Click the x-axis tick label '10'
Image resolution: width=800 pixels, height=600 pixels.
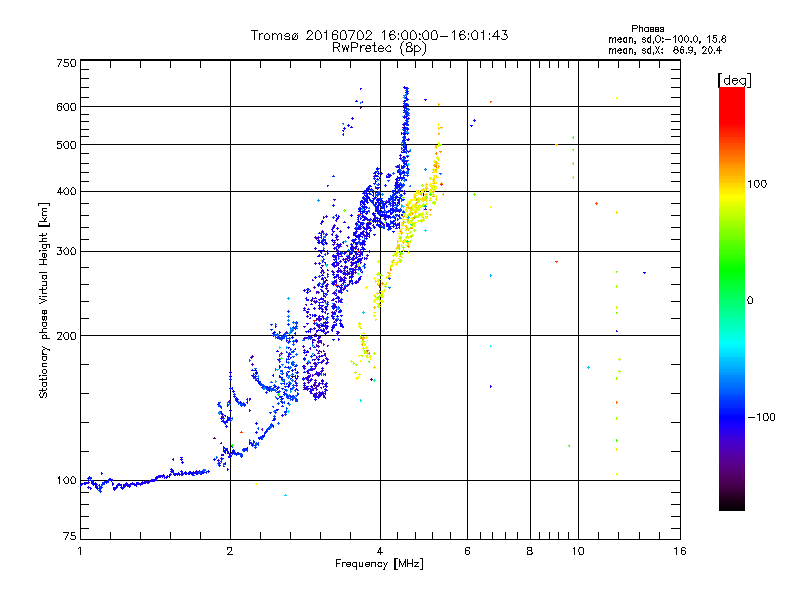point(578,551)
